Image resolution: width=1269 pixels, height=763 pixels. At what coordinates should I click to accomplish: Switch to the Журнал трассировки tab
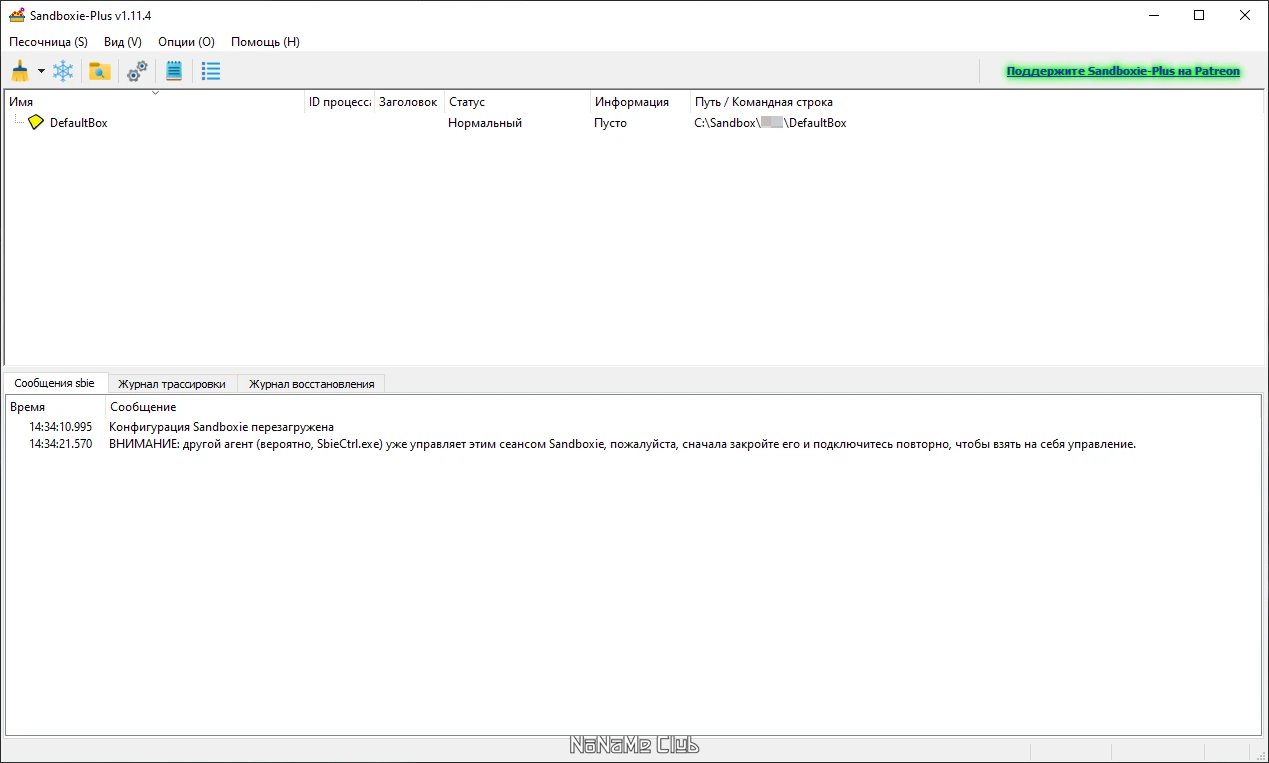172,384
